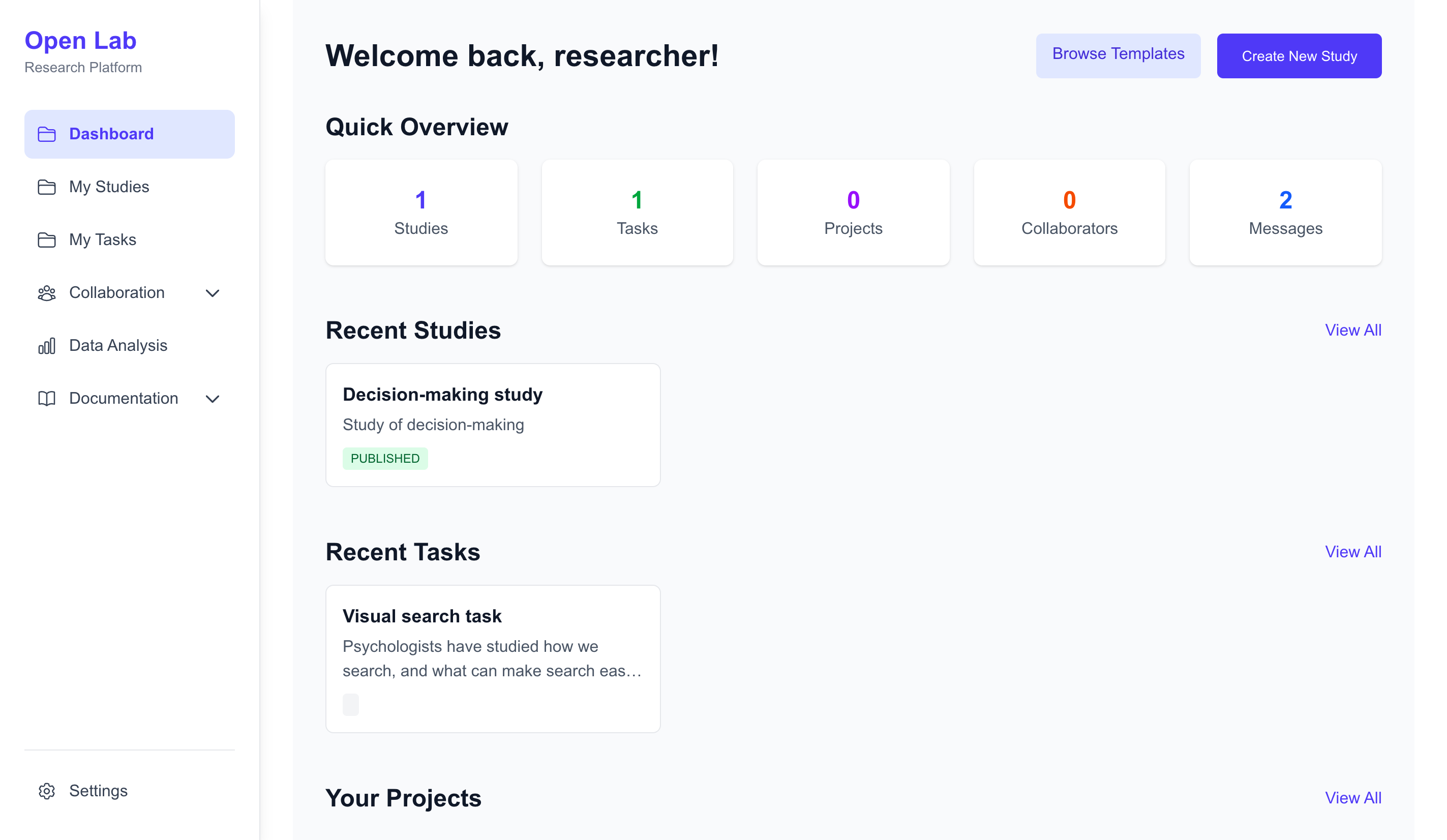Select the Visual search task card
Screen dimensions: 1447x840
493,658
